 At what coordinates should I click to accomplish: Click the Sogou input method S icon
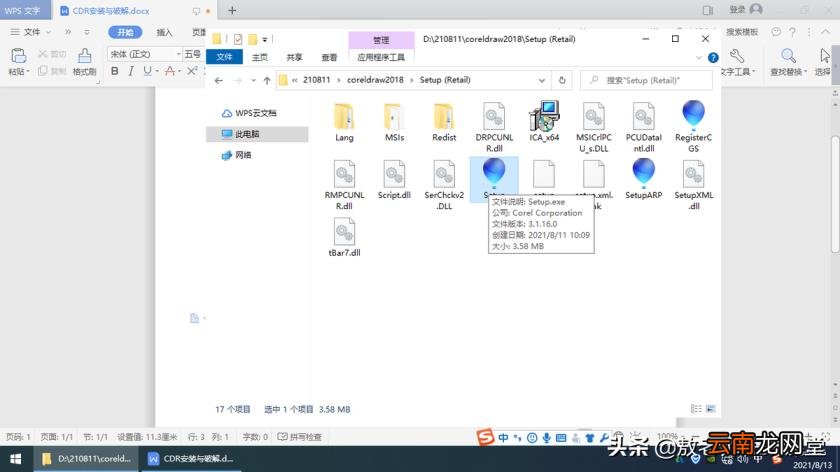pos(485,437)
